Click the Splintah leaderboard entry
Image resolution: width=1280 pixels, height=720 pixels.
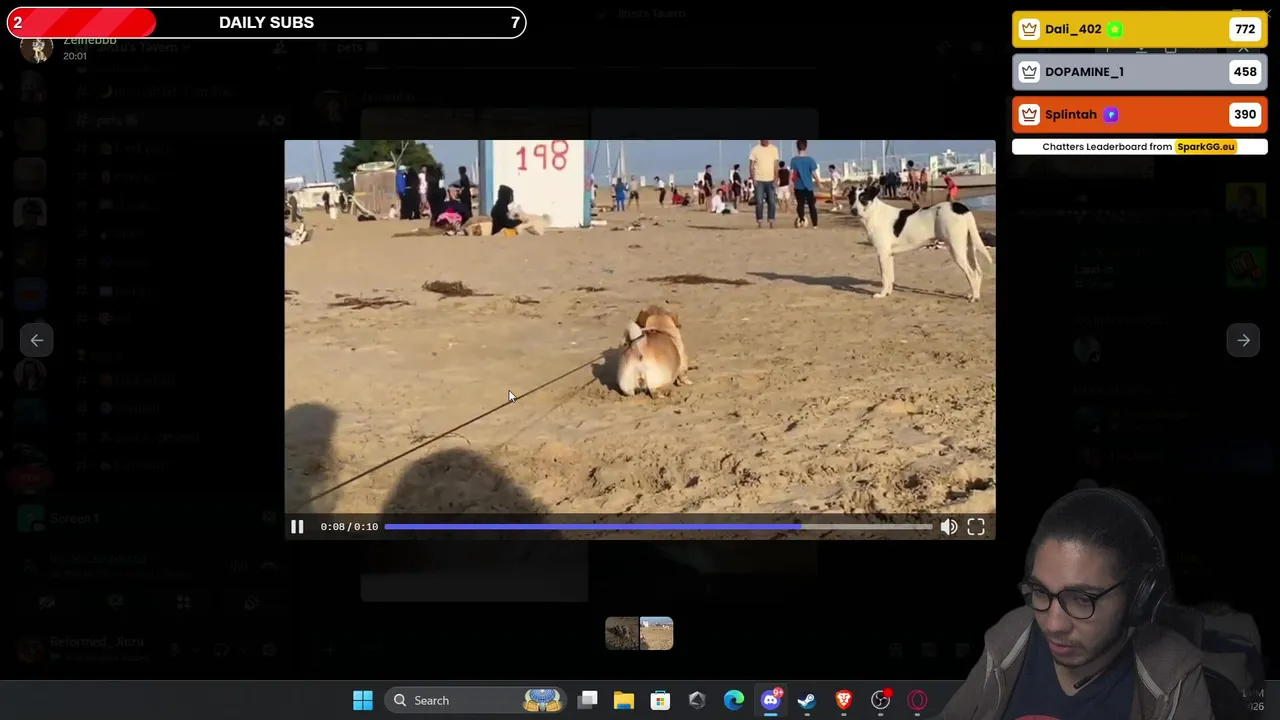pyautogui.click(x=1139, y=114)
